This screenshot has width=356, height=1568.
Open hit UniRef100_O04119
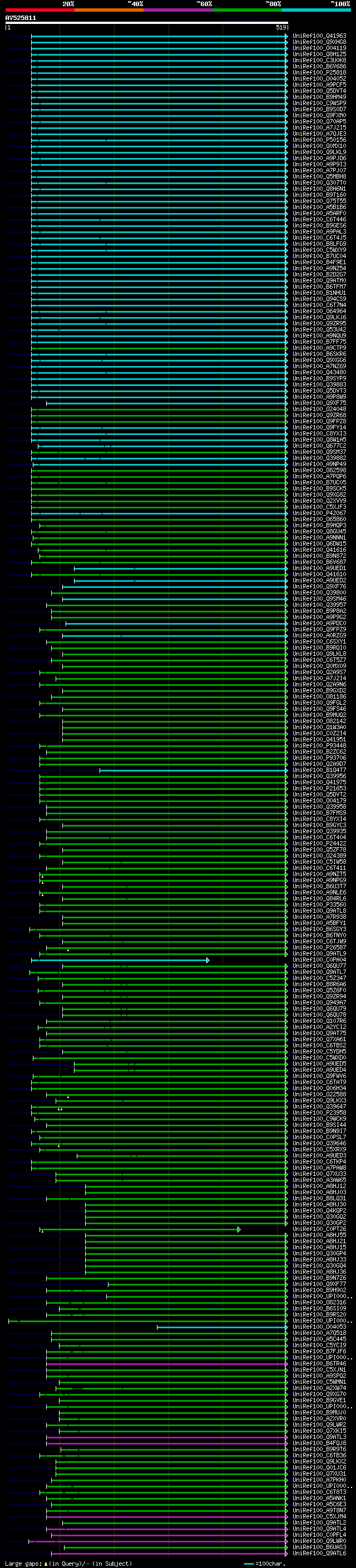(319, 48)
